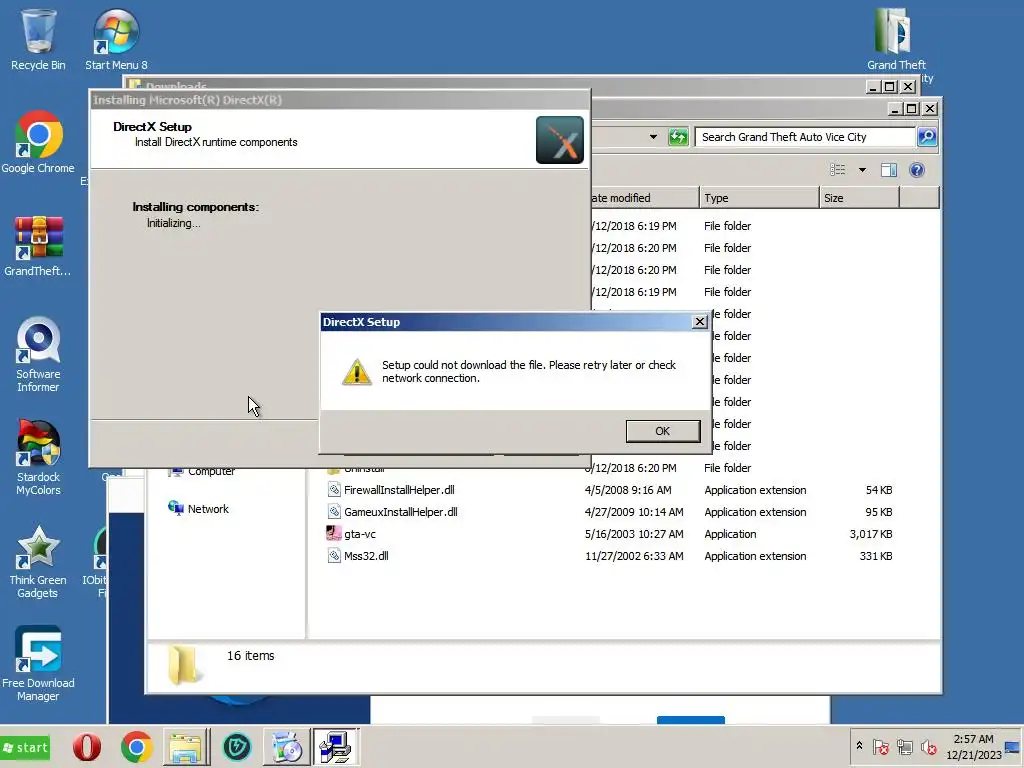Screen dimensions: 1024x768
Task: Sort by Date modified column header
Action: 645,198
